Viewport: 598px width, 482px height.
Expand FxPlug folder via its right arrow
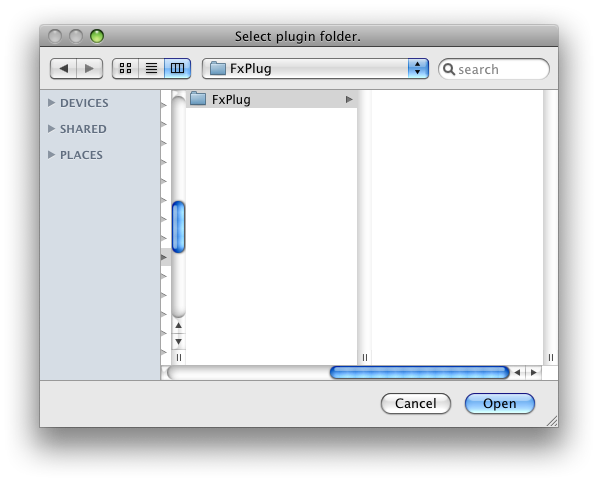[349, 100]
